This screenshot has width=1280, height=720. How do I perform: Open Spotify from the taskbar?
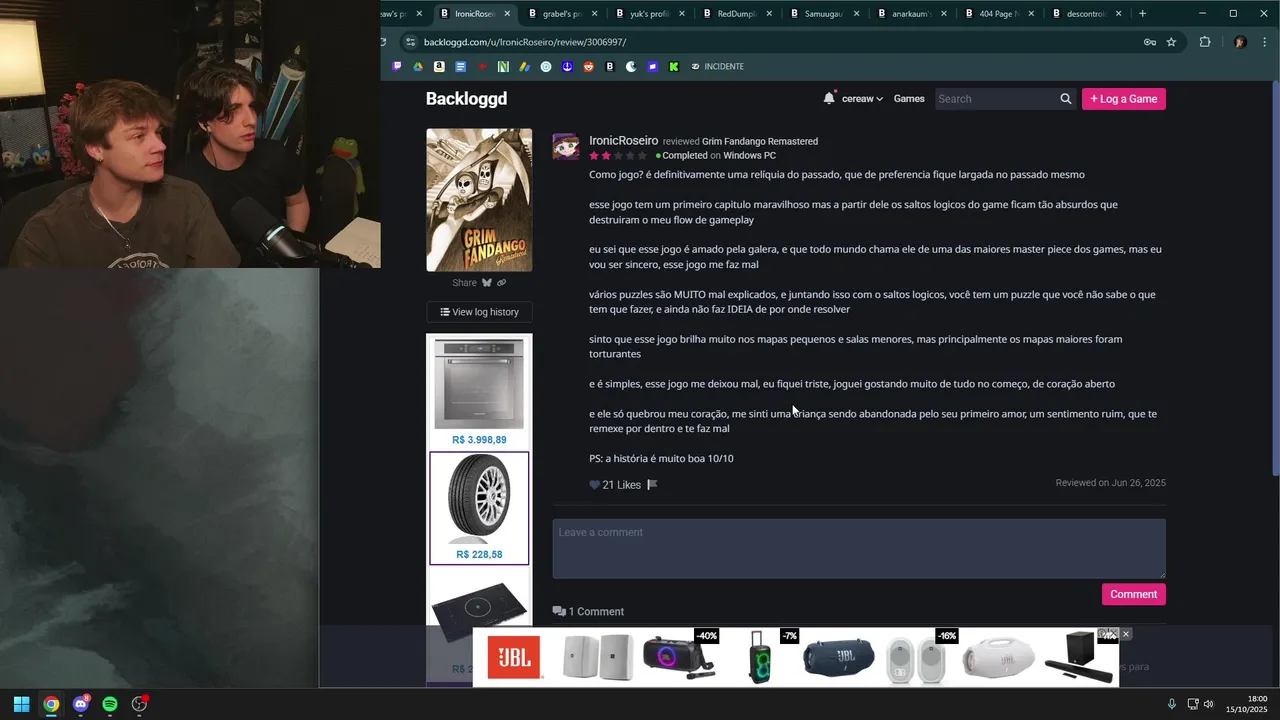pos(110,704)
